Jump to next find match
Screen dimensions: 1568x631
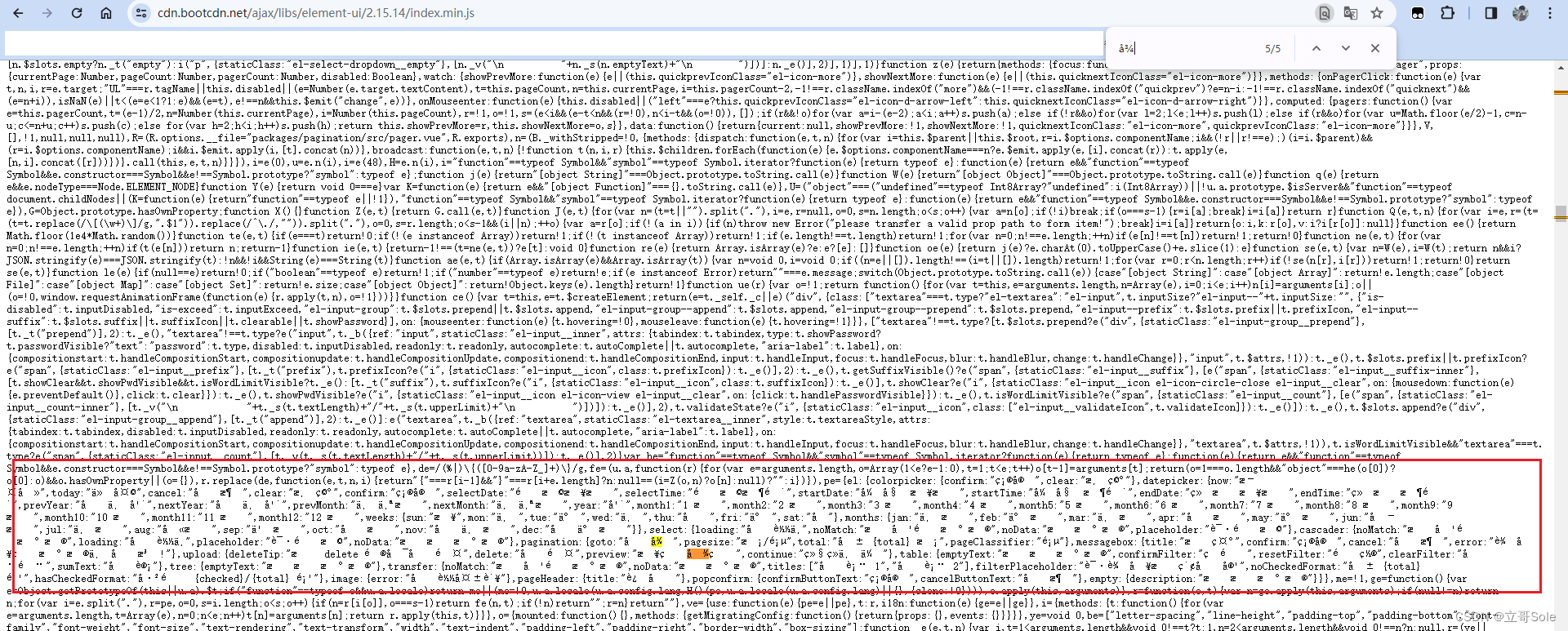1346,48
